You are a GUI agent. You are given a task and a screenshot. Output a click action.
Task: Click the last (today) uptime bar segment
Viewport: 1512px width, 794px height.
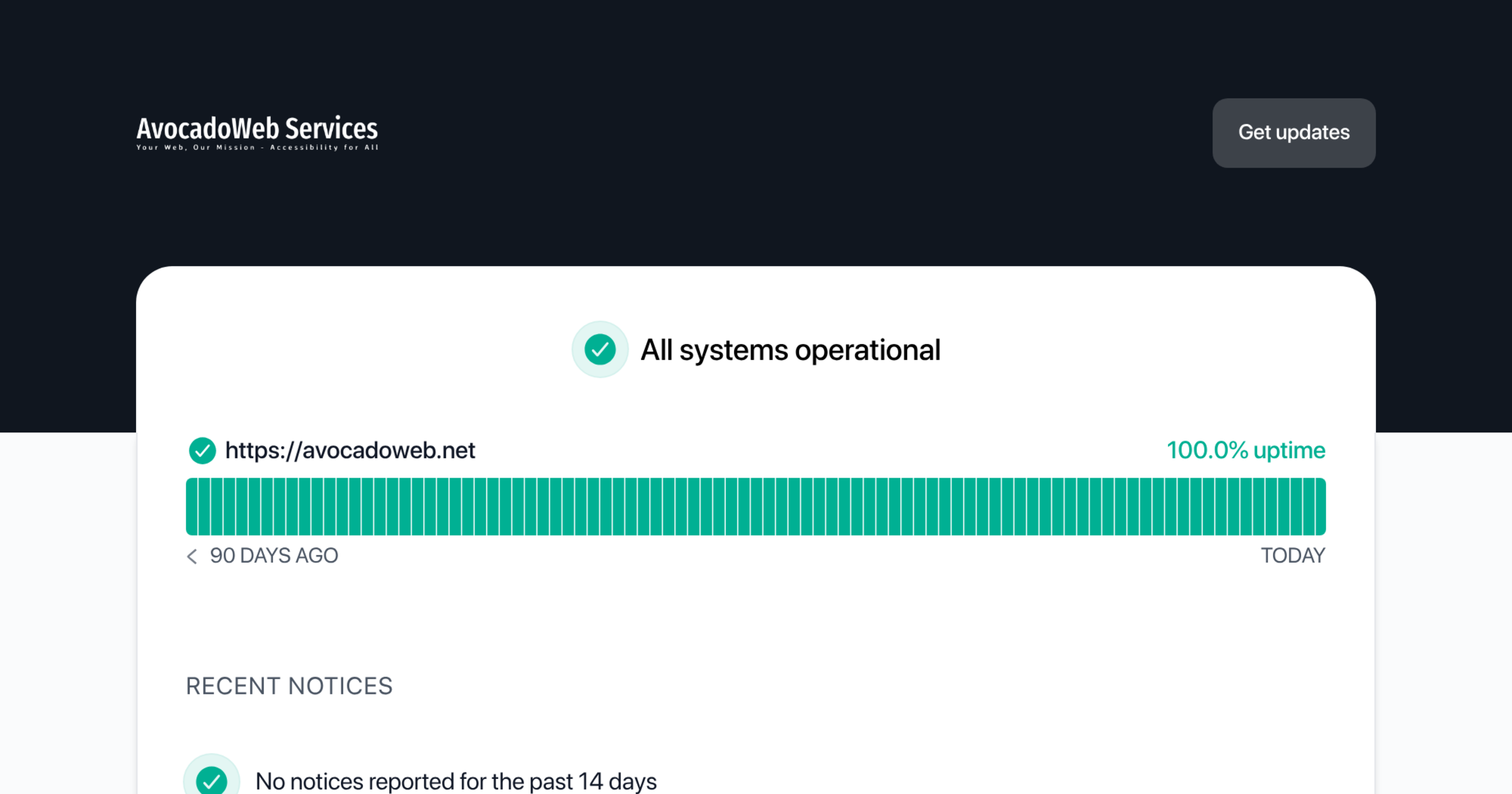click(1320, 507)
